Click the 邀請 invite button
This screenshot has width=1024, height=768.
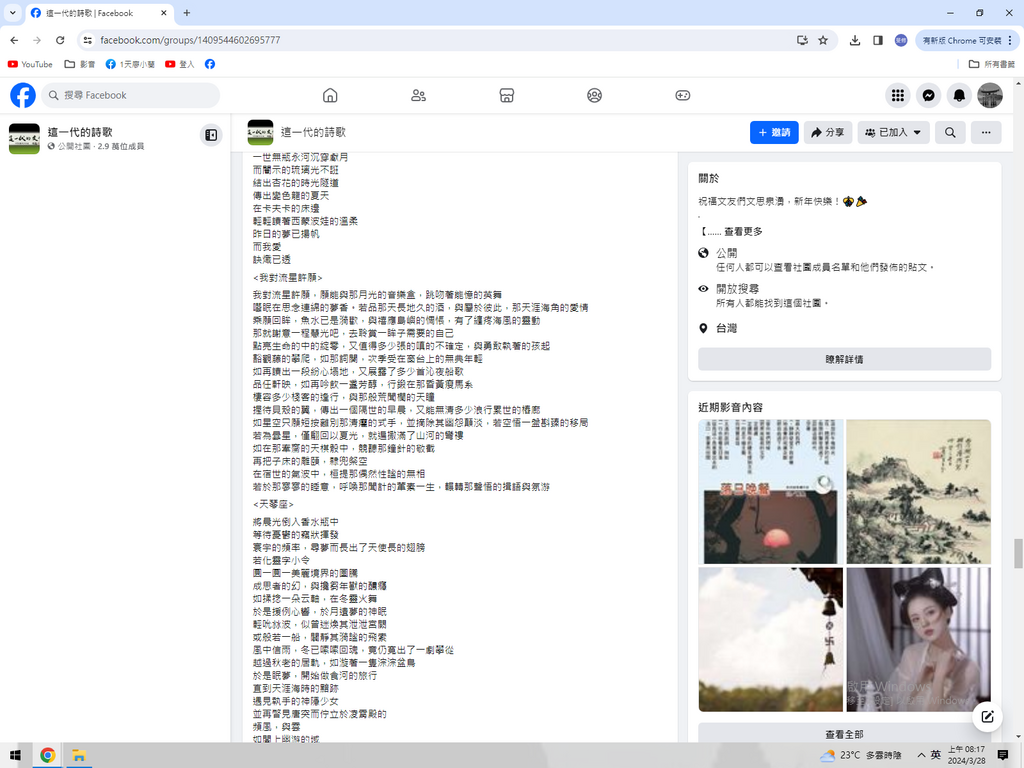click(774, 132)
